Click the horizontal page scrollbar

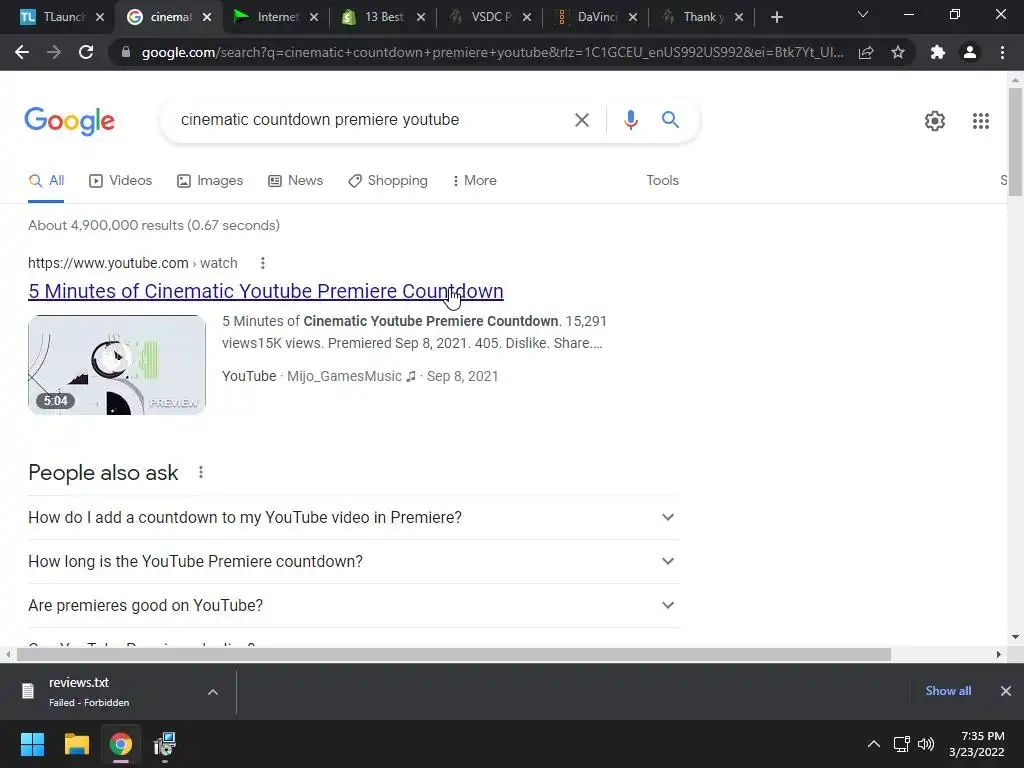pyautogui.click(x=453, y=654)
